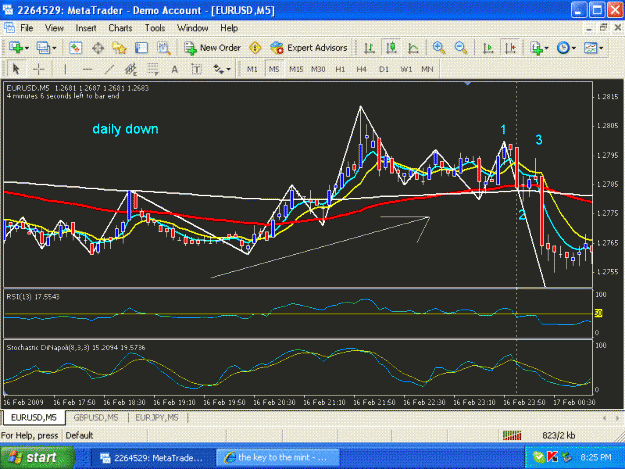
Task: Open the View menu
Action: coord(54,28)
